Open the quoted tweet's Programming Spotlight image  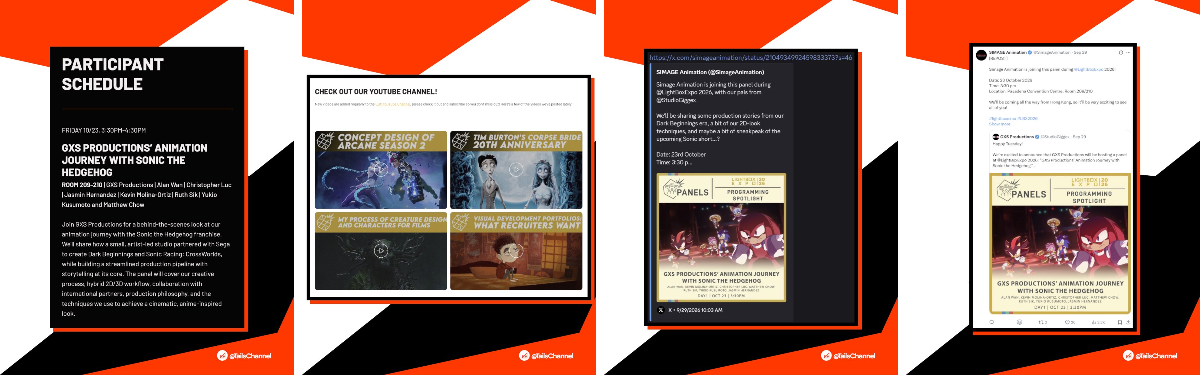1060,243
